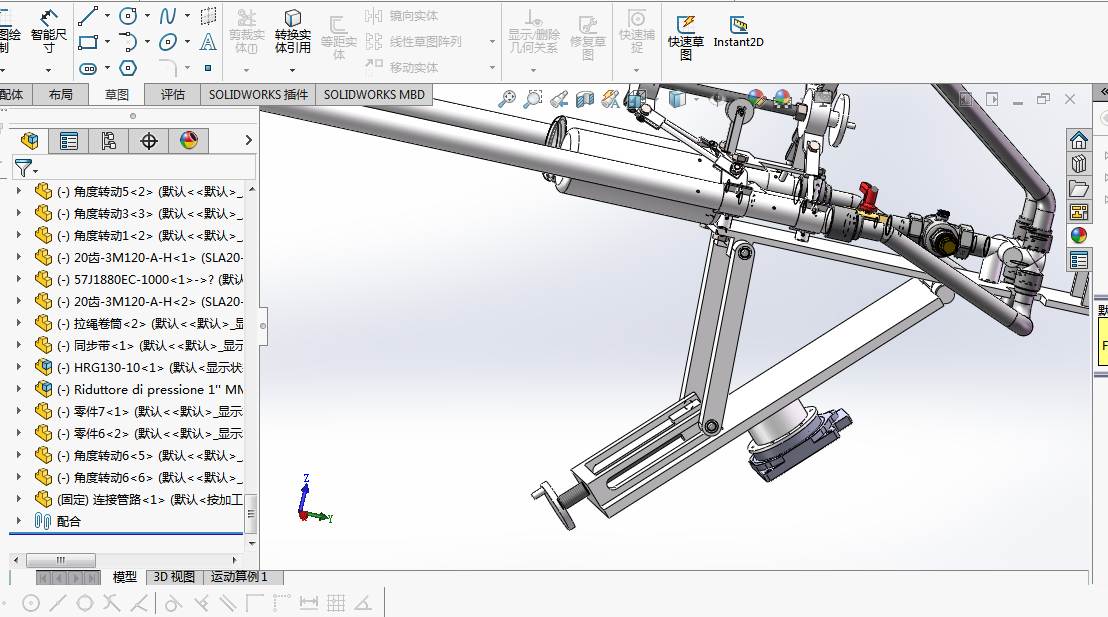This screenshot has height=617, width=1108.
Task: Switch to the SOLIDWORKS 插件 tab
Action: (x=258, y=94)
